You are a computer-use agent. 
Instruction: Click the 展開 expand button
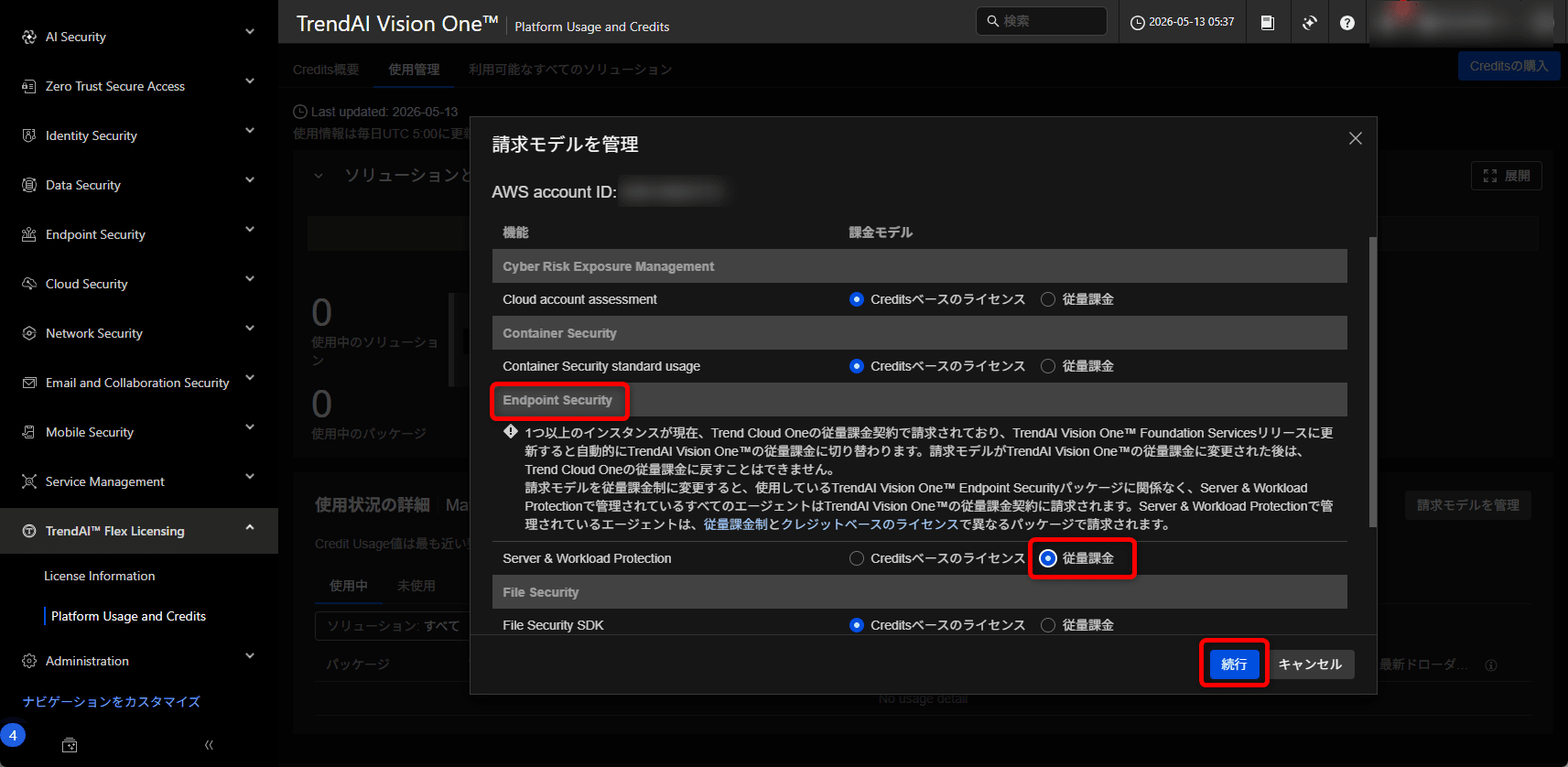pos(1507,176)
